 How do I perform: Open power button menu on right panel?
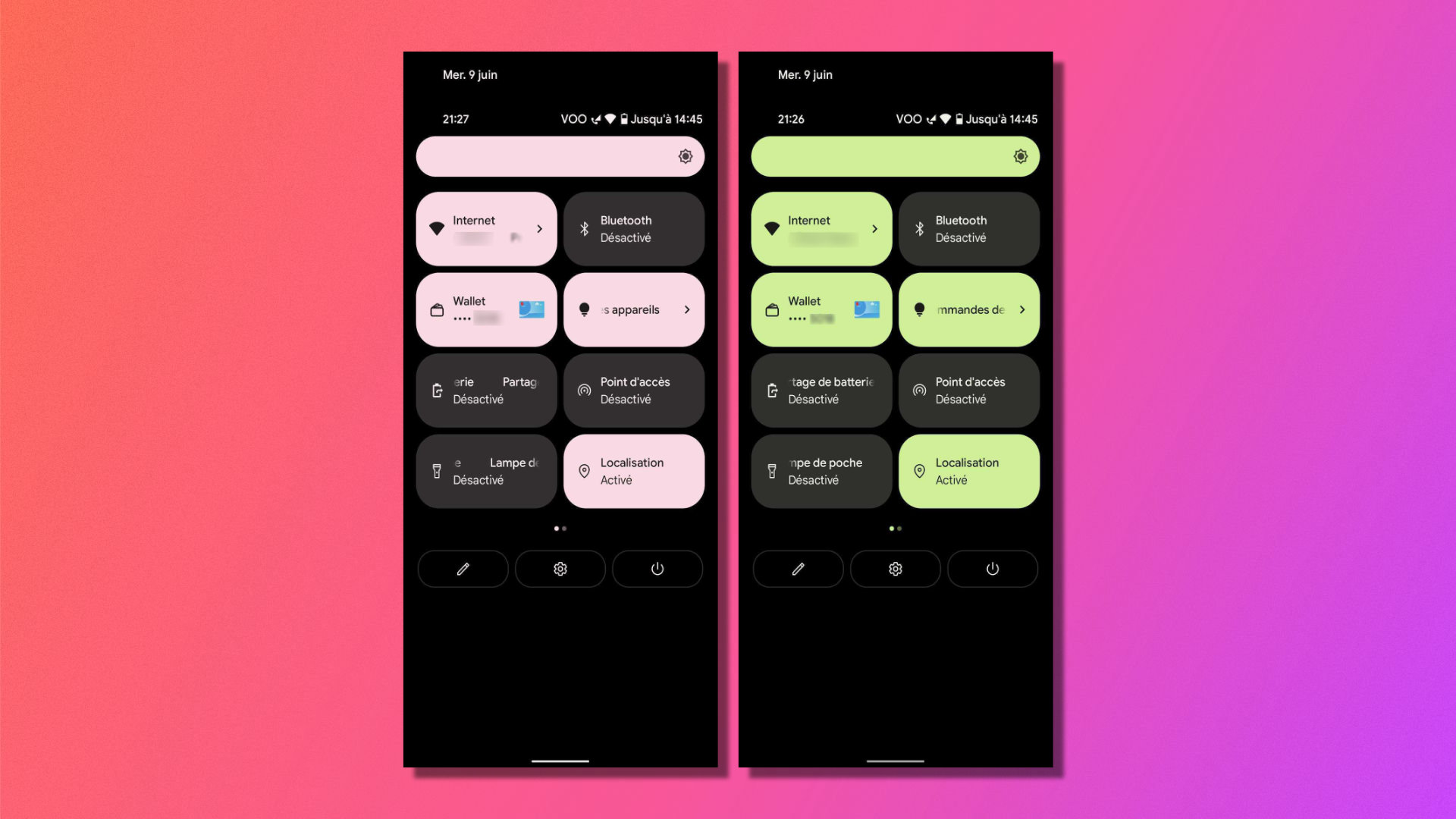point(991,568)
